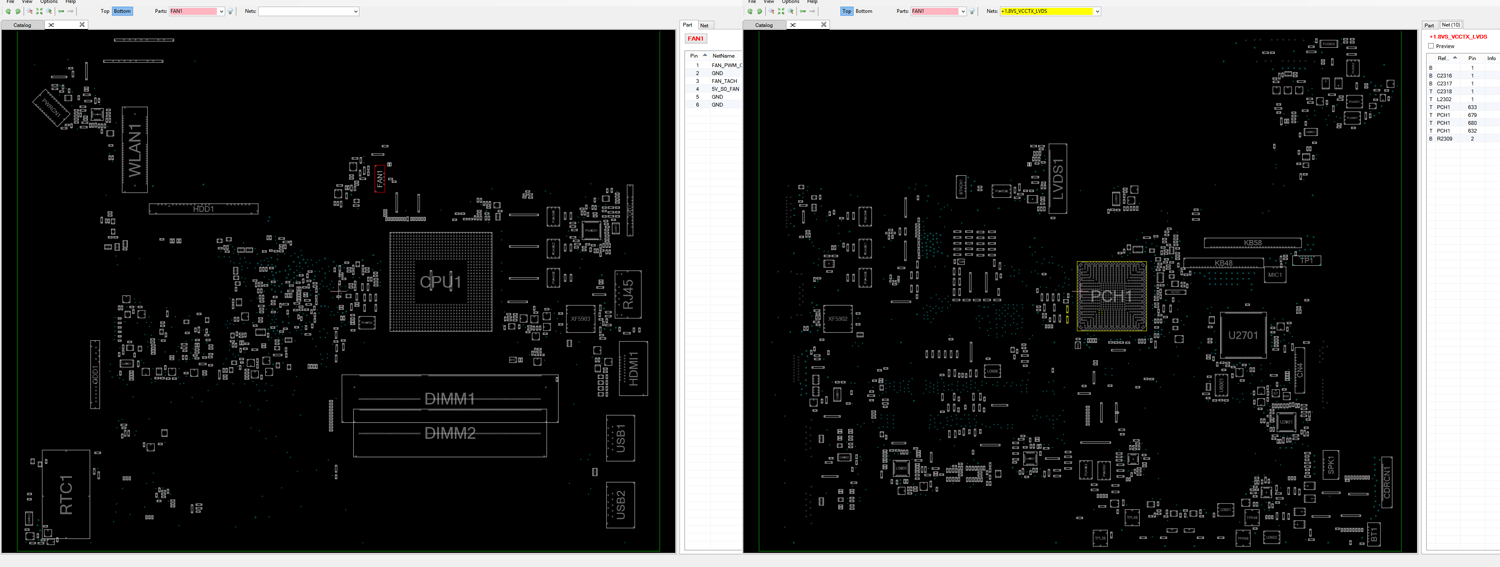Click PCH1 chip on right board
The width and height of the screenshot is (1500, 567).
(x=1111, y=296)
